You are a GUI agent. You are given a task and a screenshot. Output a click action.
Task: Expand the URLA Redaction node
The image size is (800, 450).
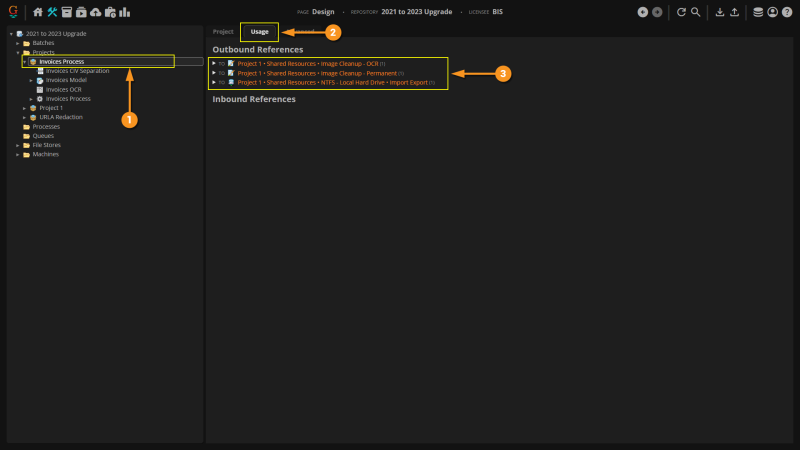tap(24, 117)
